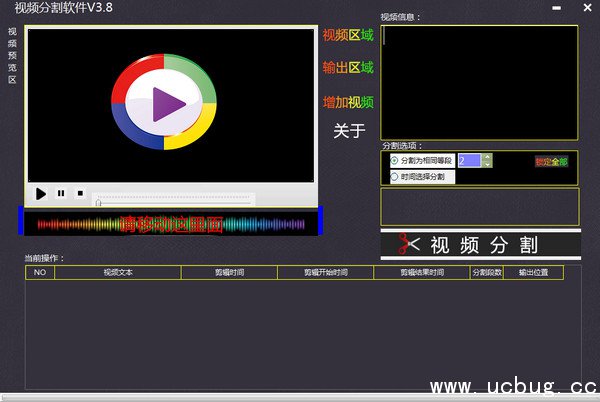Start playback with the play button
Screen dimensions: 600x402
(41, 194)
